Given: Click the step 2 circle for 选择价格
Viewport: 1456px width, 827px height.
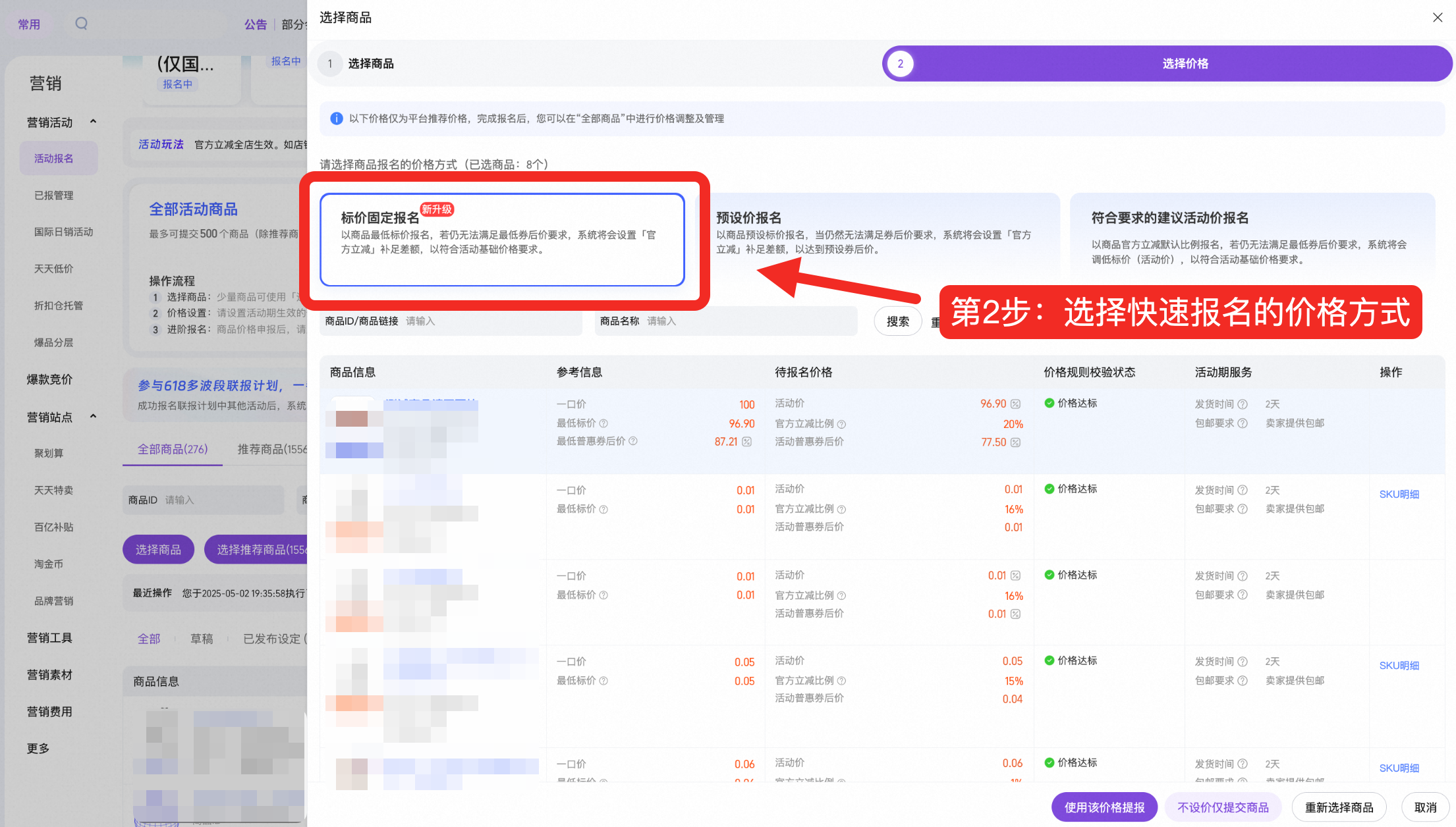Looking at the screenshot, I should [900, 64].
